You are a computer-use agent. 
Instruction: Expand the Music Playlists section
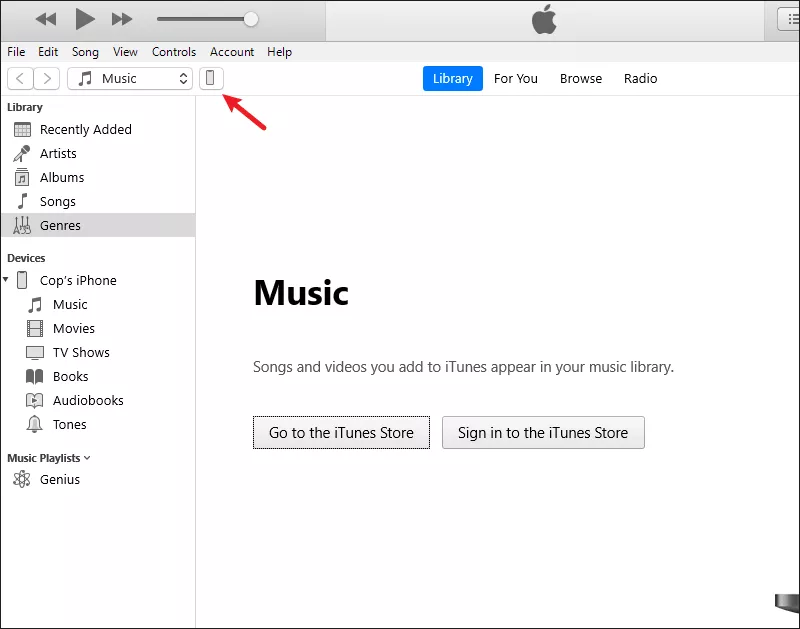click(86, 457)
